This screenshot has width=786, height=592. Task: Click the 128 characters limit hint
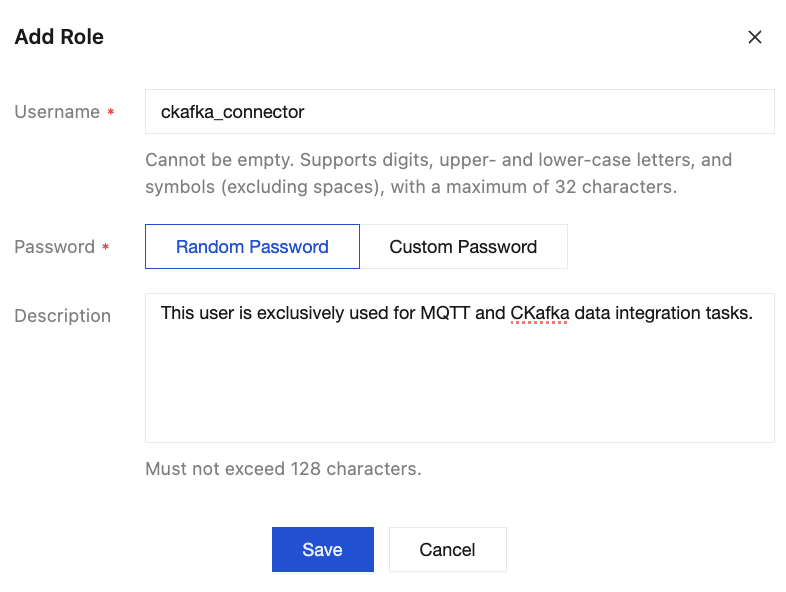point(283,468)
